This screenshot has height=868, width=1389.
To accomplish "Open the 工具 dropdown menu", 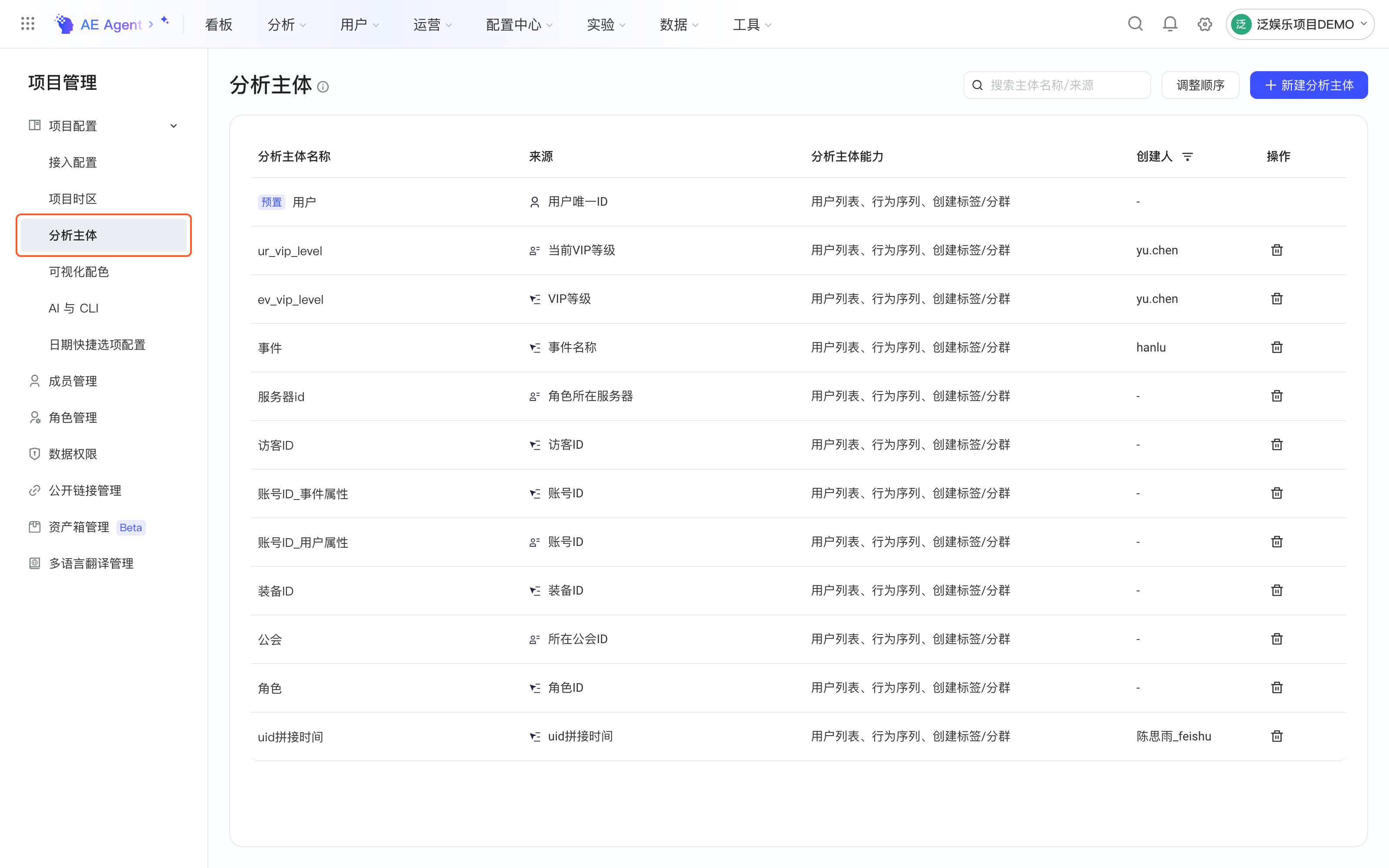I will click(x=752, y=25).
